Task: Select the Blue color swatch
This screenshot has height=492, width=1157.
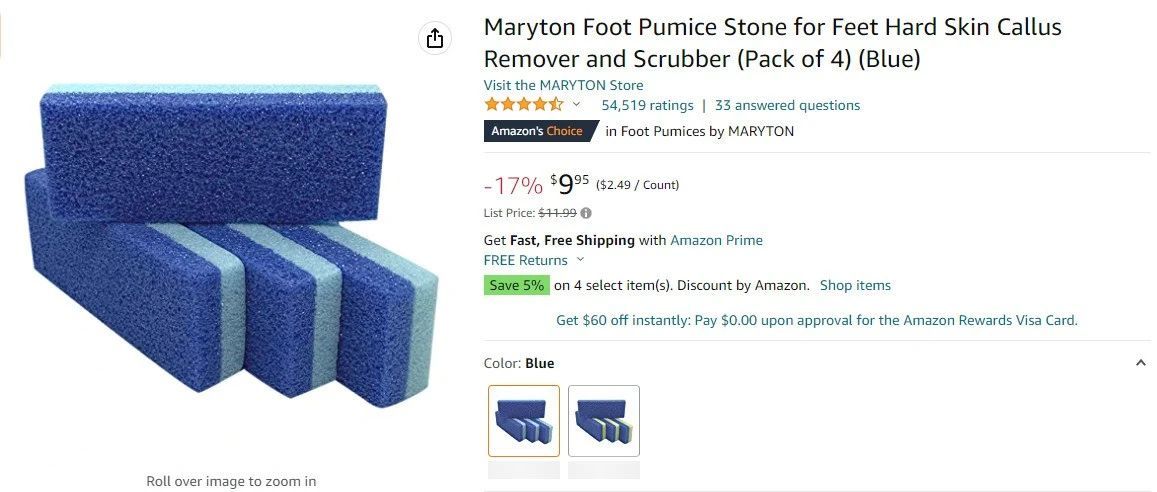Action: pos(524,421)
